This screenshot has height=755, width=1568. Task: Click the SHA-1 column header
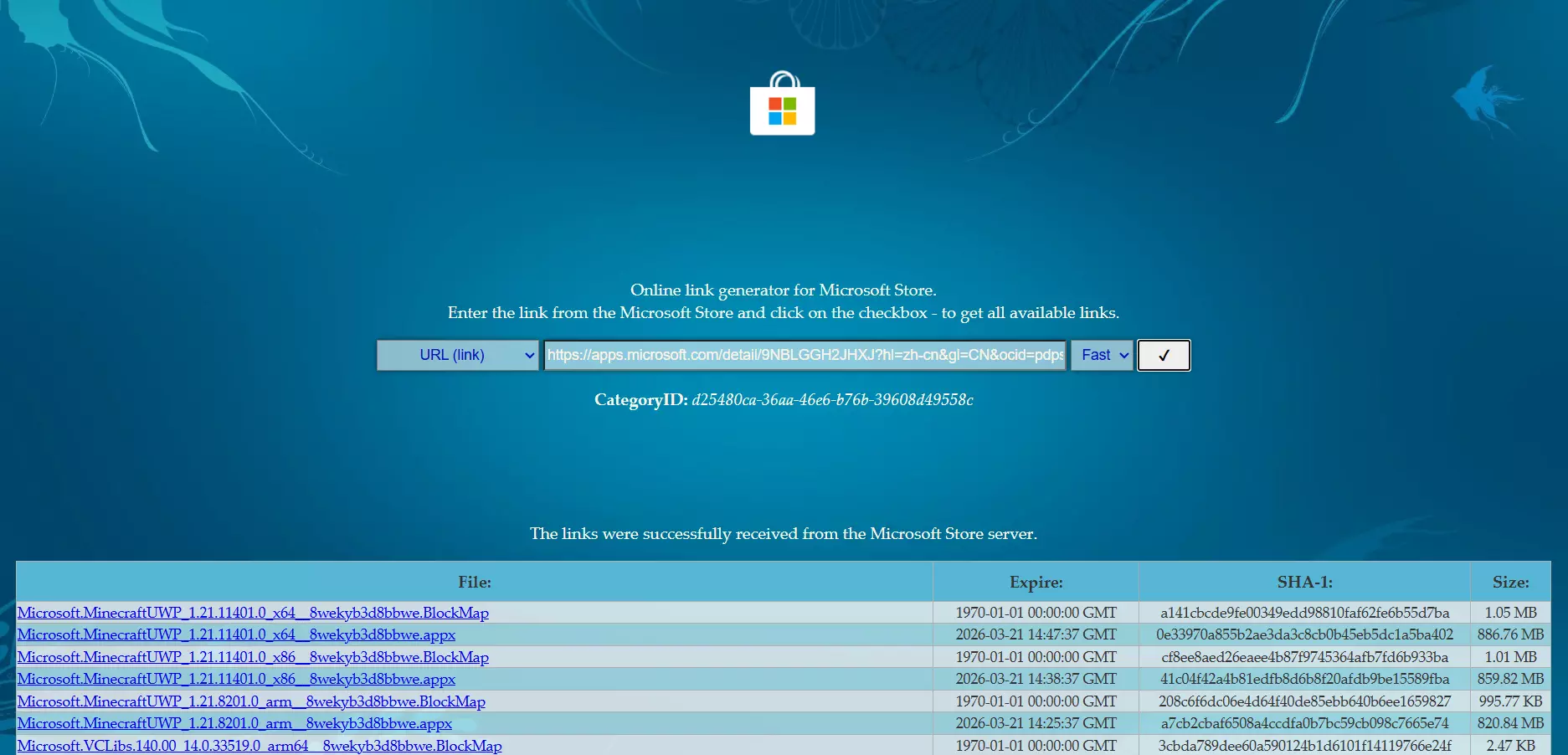pos(1304,582)
